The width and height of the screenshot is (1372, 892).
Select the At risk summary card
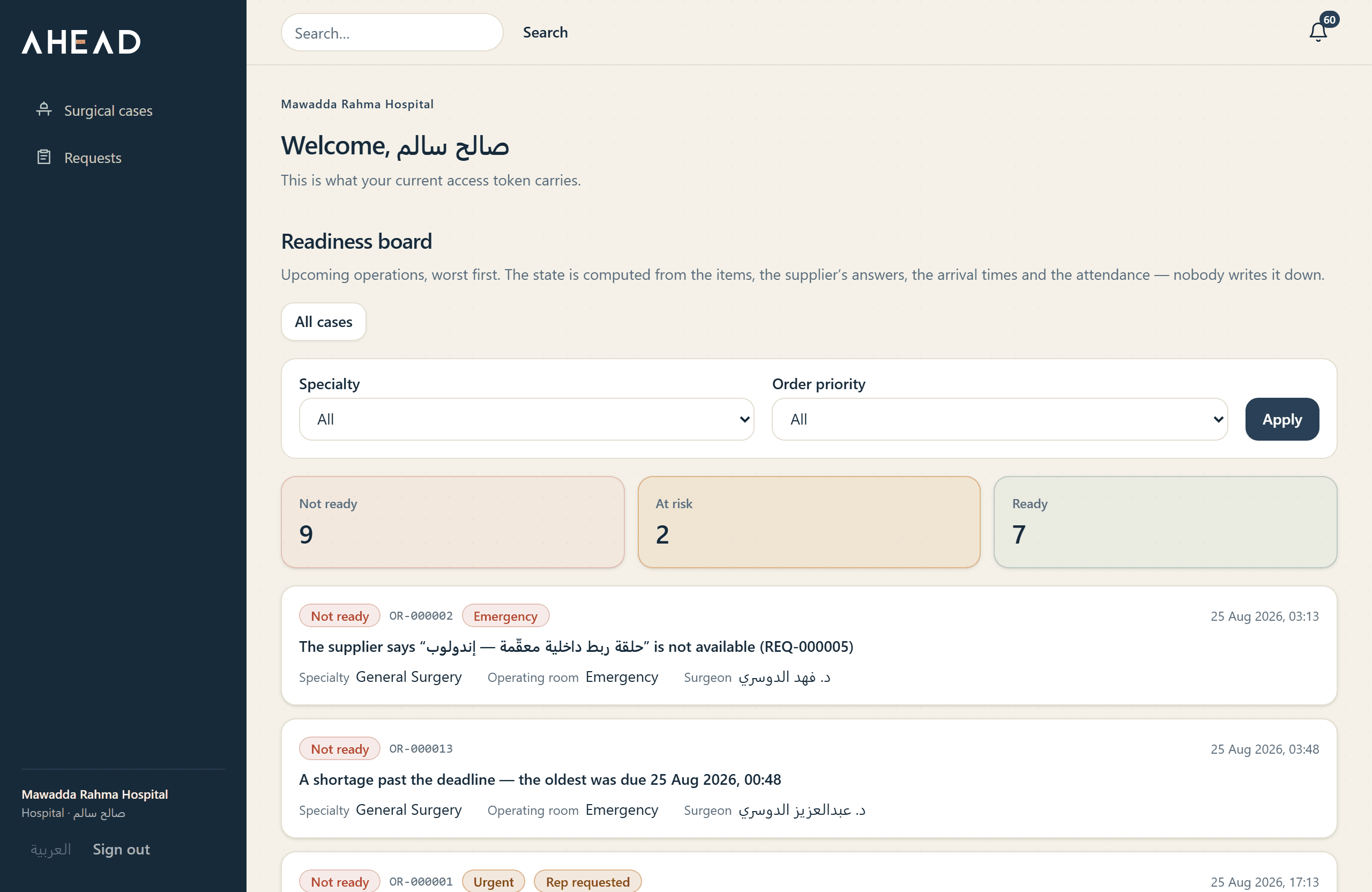(x=809, y=522)
